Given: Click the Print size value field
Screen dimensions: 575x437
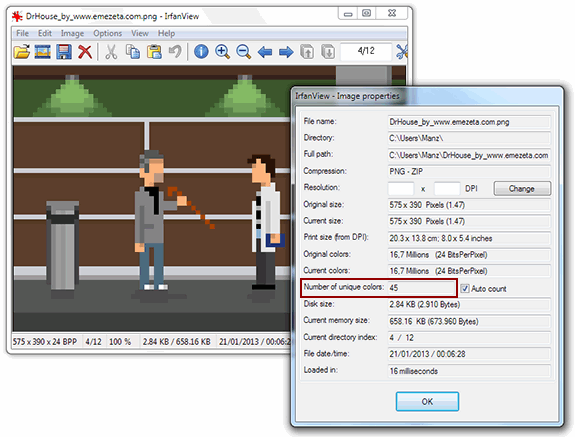Looking at the screenshot, I should (x=469, y=238).
